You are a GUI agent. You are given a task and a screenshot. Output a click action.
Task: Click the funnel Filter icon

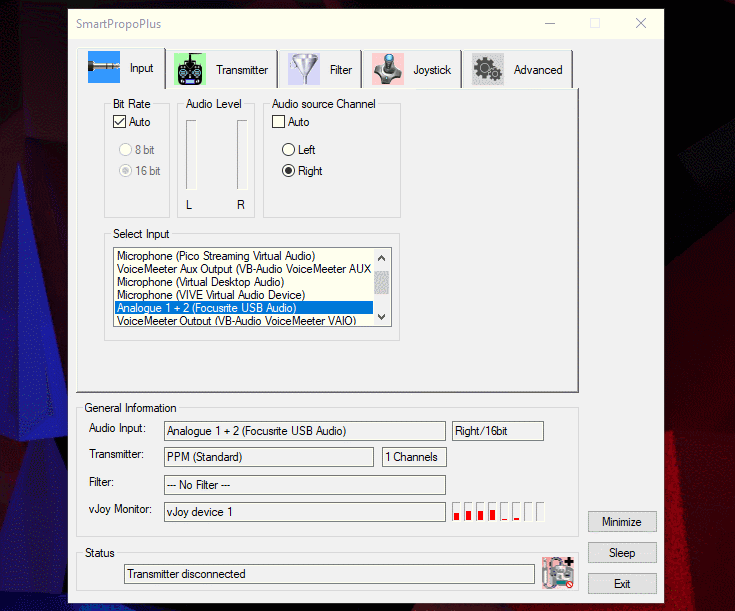tap(304, 69)
